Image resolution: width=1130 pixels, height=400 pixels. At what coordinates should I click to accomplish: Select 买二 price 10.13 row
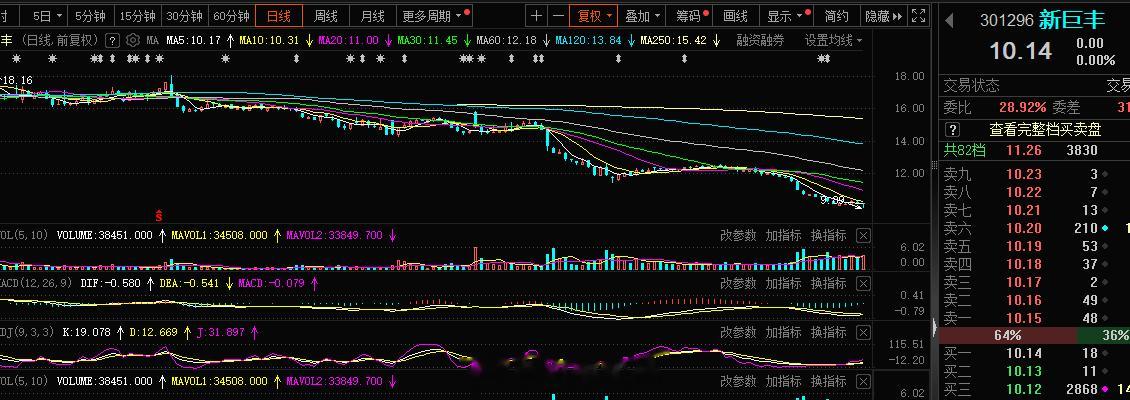pos(1036,372)
